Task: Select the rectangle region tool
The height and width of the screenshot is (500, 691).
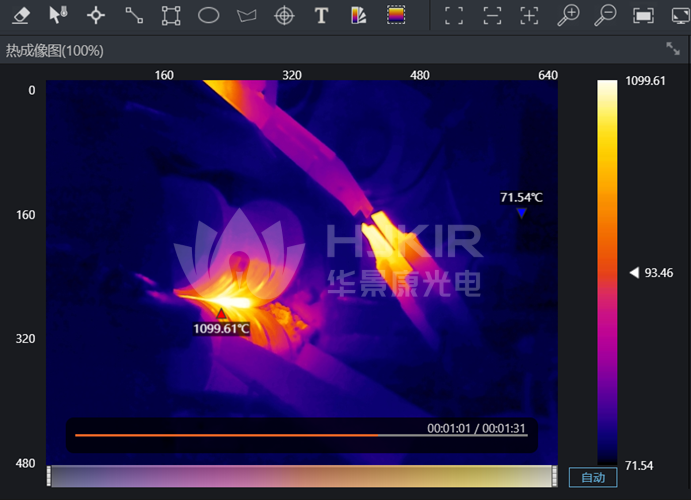Action: (x=171, y=15)
